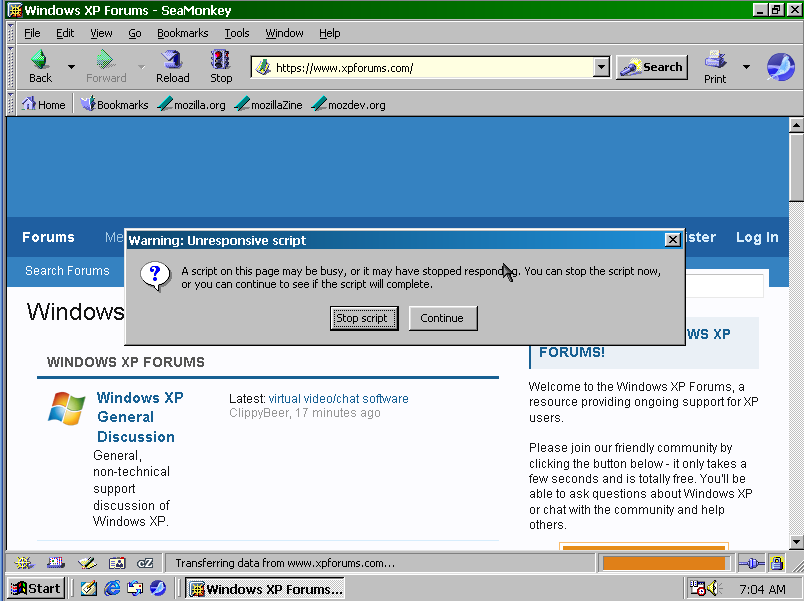Open the View menu
This screenshot has height=601, width=804.
(x=101, y=33)
